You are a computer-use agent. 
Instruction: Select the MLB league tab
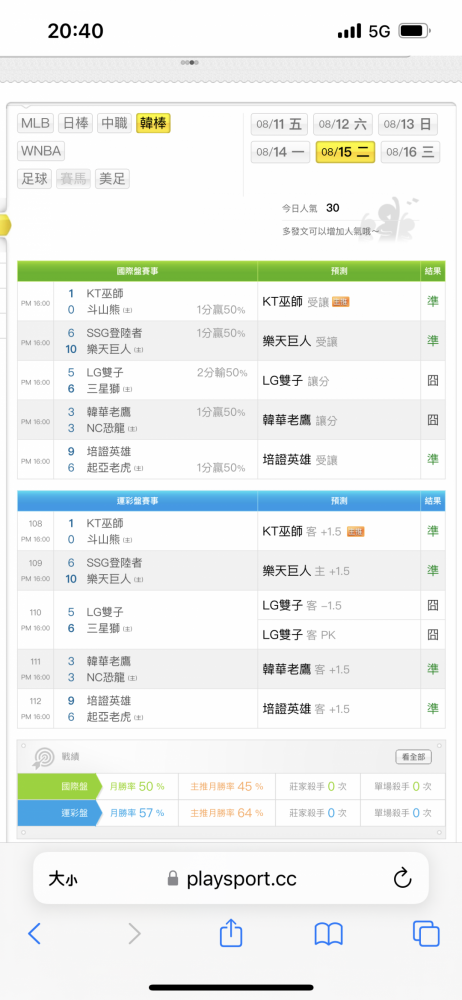click(x=35, y=124)
